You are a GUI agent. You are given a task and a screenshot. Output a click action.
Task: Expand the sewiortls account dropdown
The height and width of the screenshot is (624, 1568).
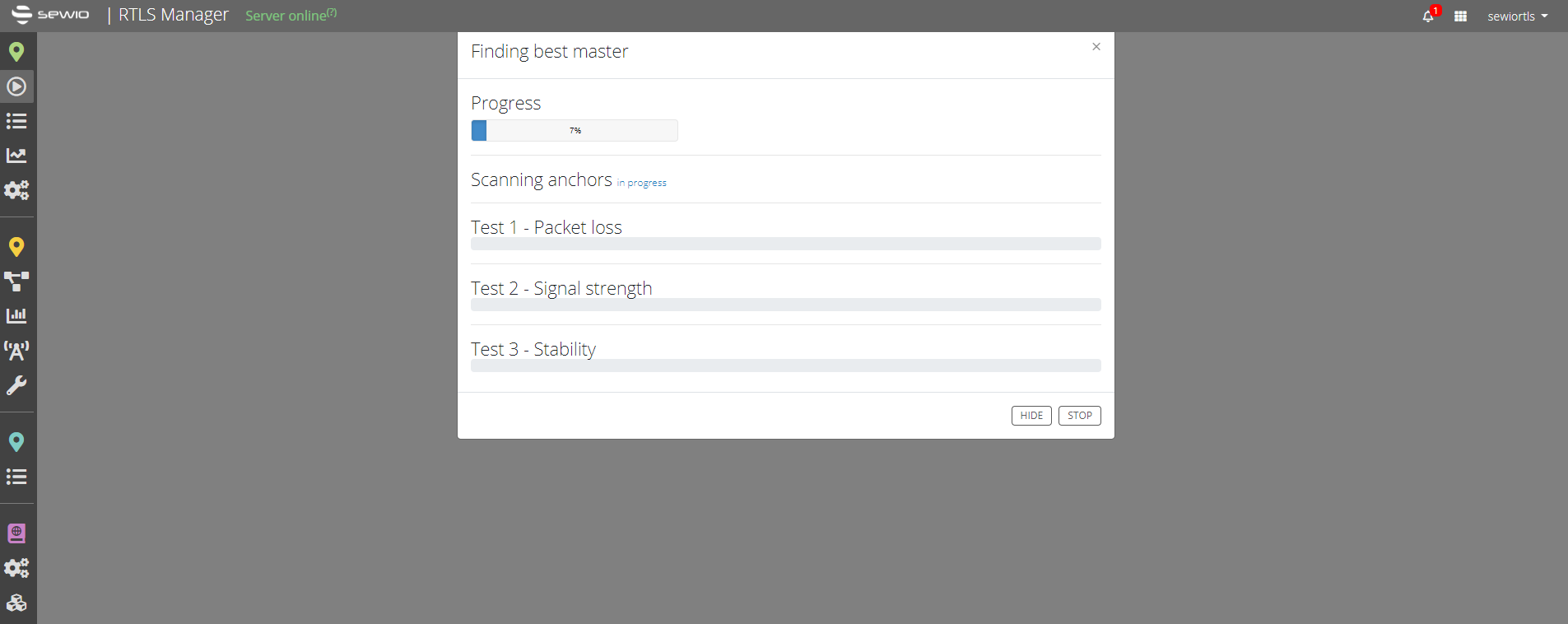point(1517,16)
